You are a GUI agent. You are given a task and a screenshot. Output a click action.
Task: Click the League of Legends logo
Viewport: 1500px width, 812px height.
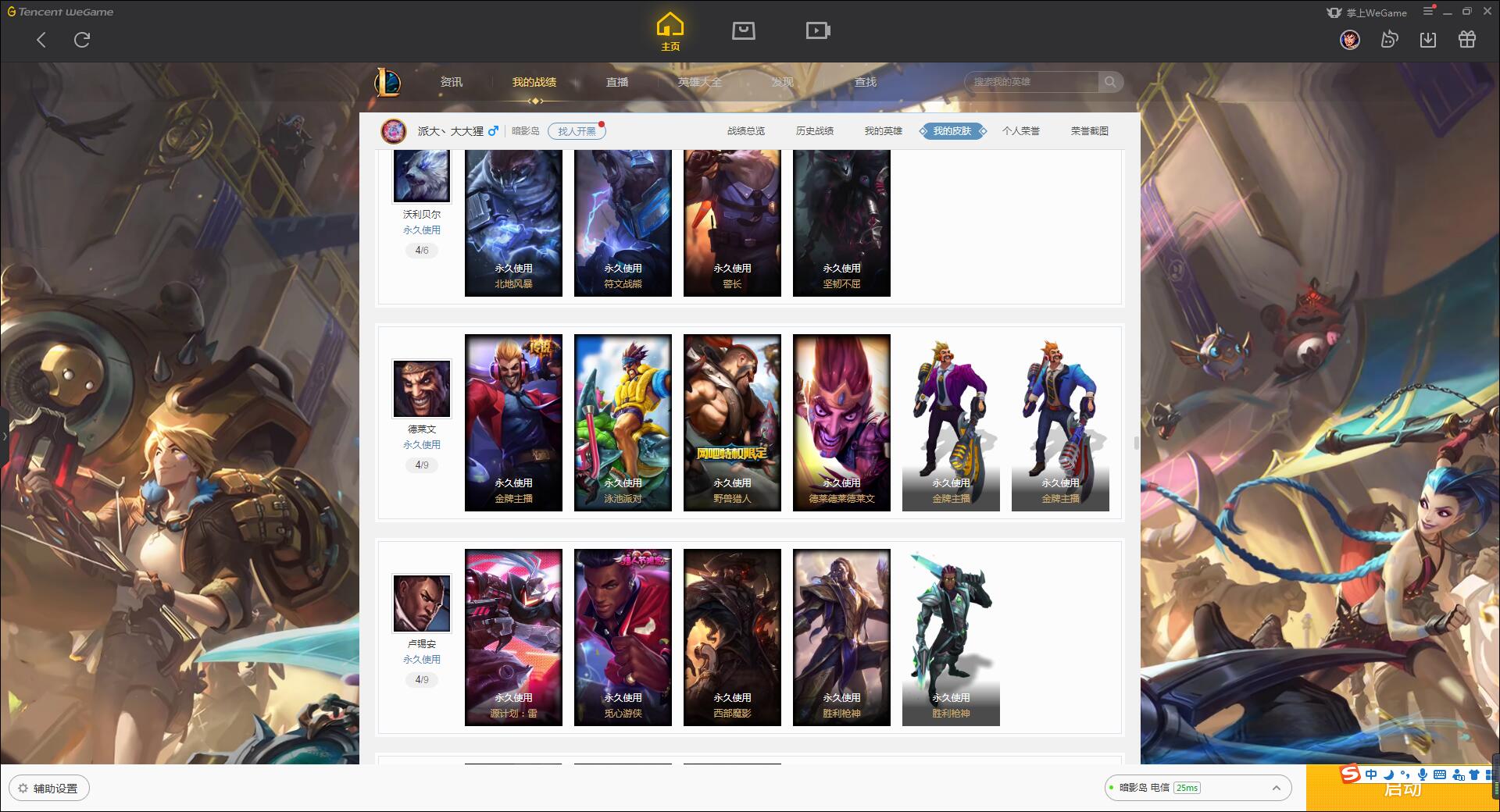(x=388, y=82)
